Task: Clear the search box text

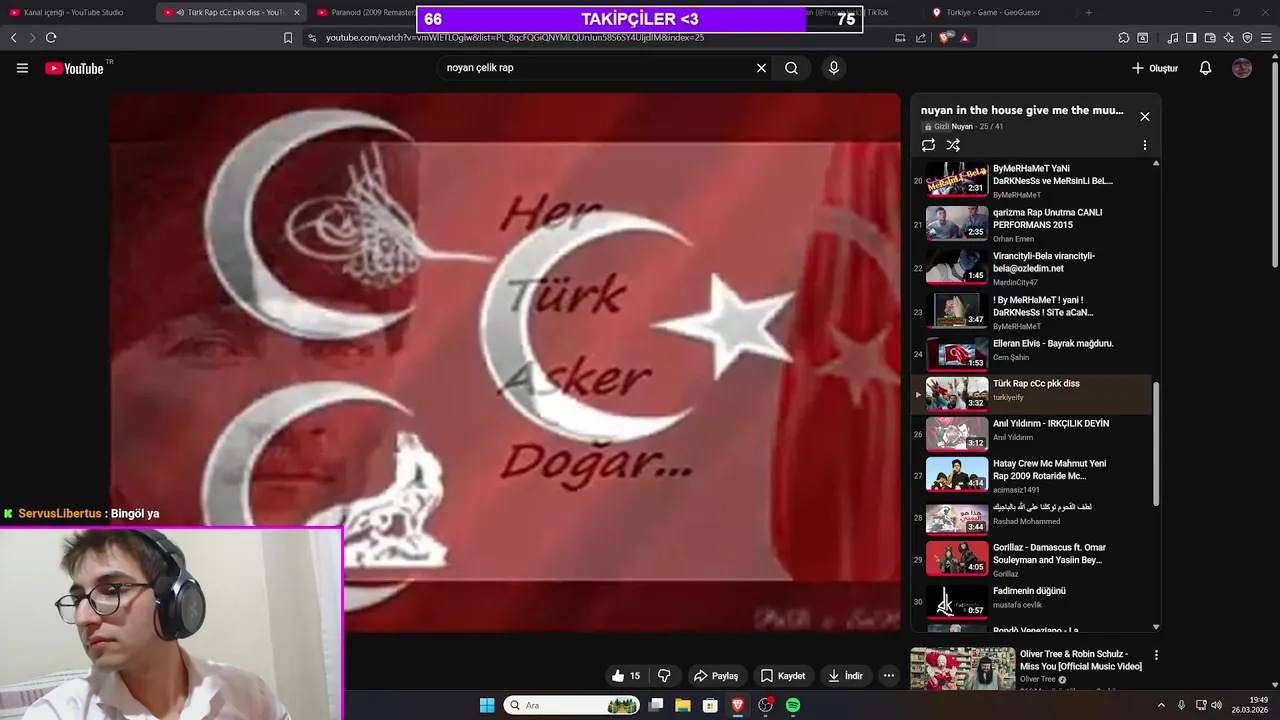Action: point(761,68)
